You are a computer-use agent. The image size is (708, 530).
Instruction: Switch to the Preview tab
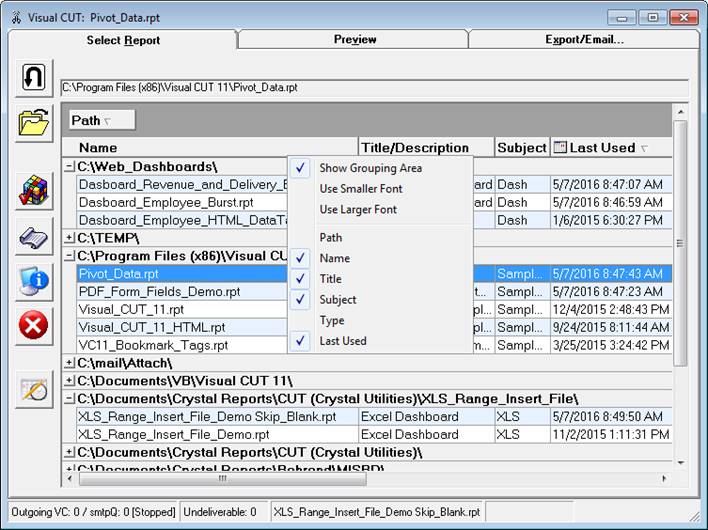click(x=355, y=39)
